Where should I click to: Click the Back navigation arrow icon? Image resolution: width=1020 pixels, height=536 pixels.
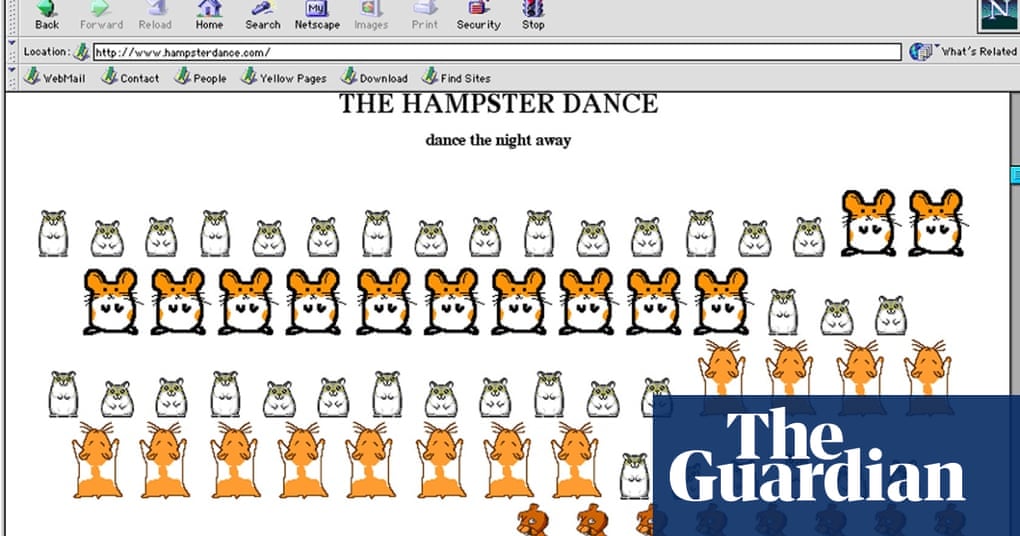click(47, 8)
